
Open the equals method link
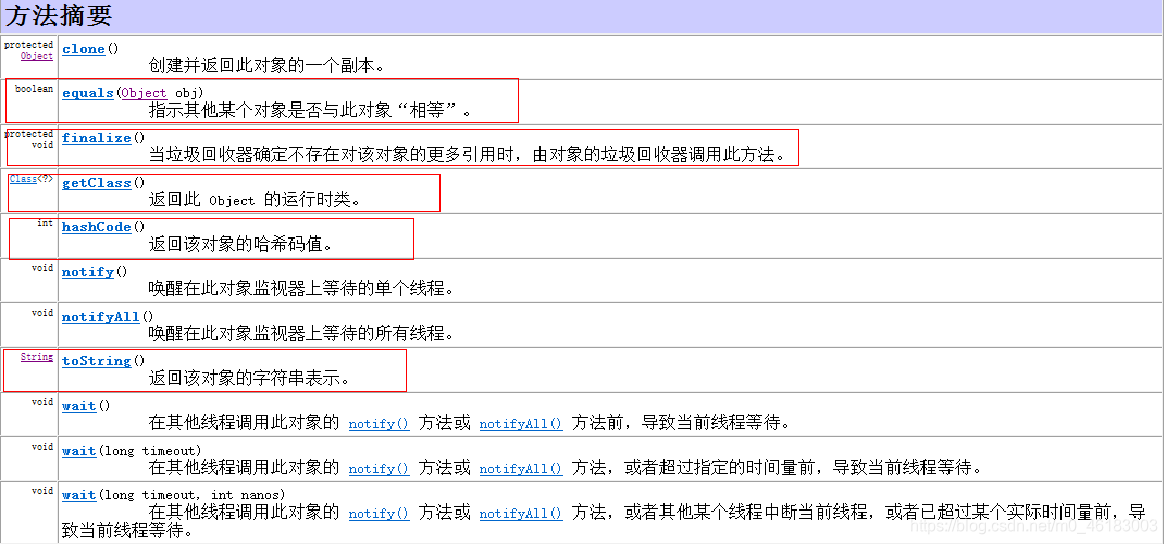(88, 93)
